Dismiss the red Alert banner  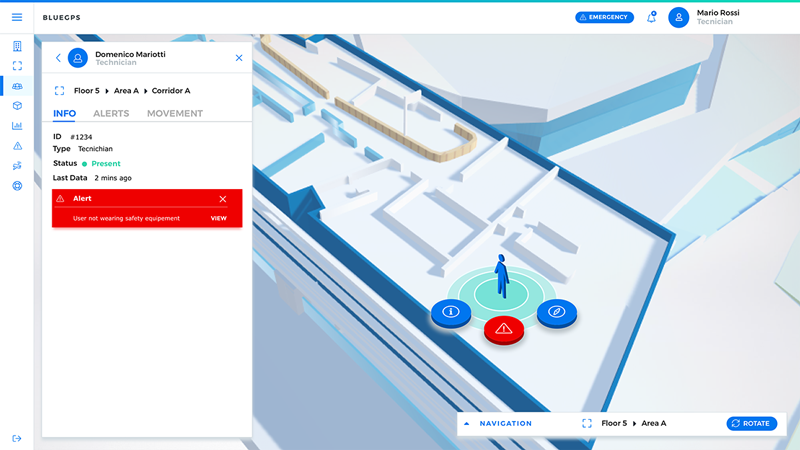click(x=223, y=199)
